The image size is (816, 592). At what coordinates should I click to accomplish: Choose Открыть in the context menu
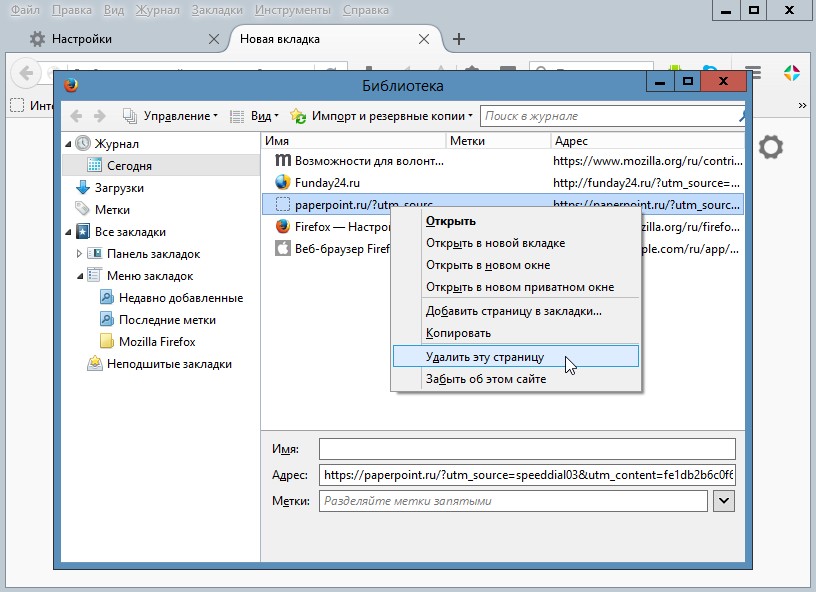(516, 221)
